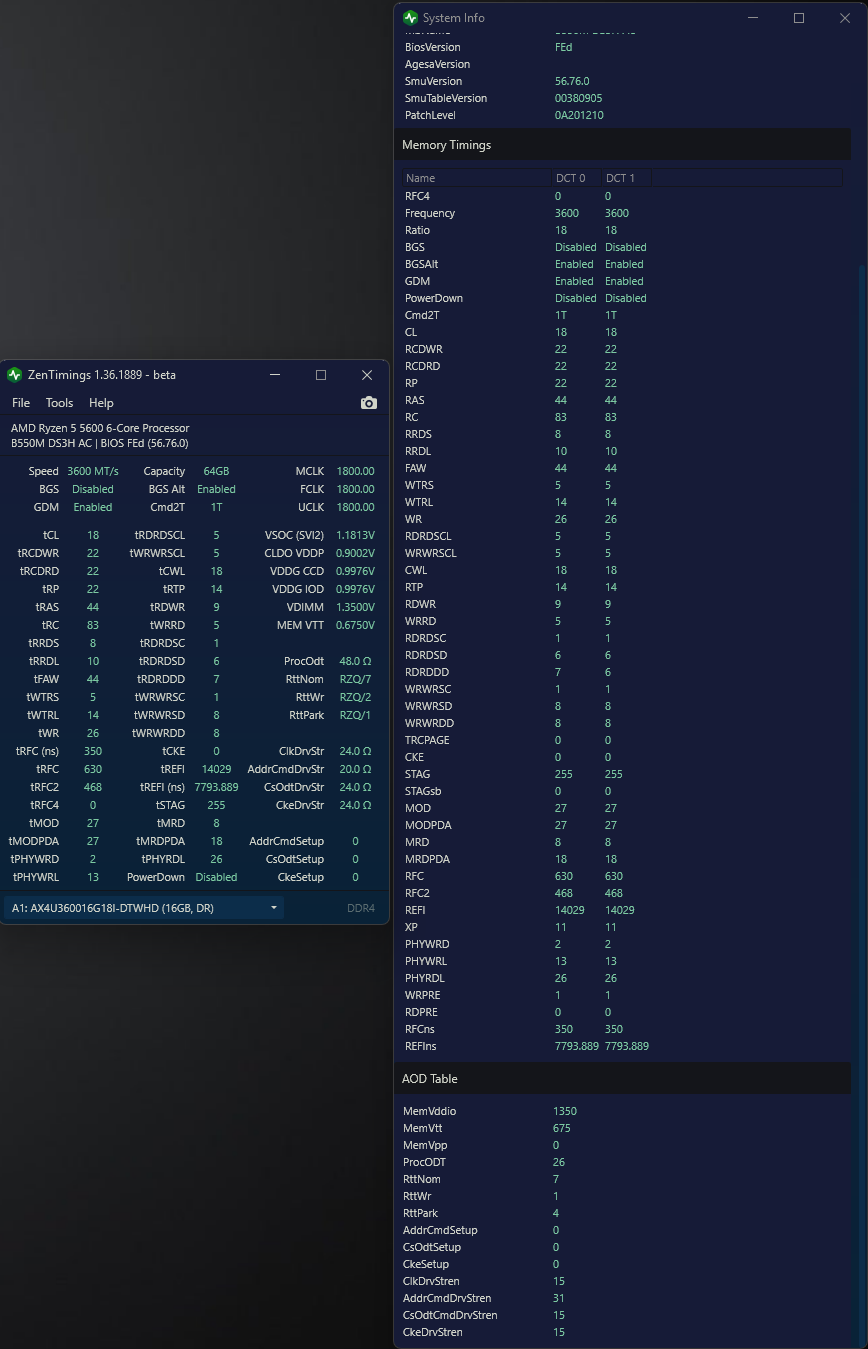Click the System Info title bar icon
868x1349 pixels.
[410, 18]
